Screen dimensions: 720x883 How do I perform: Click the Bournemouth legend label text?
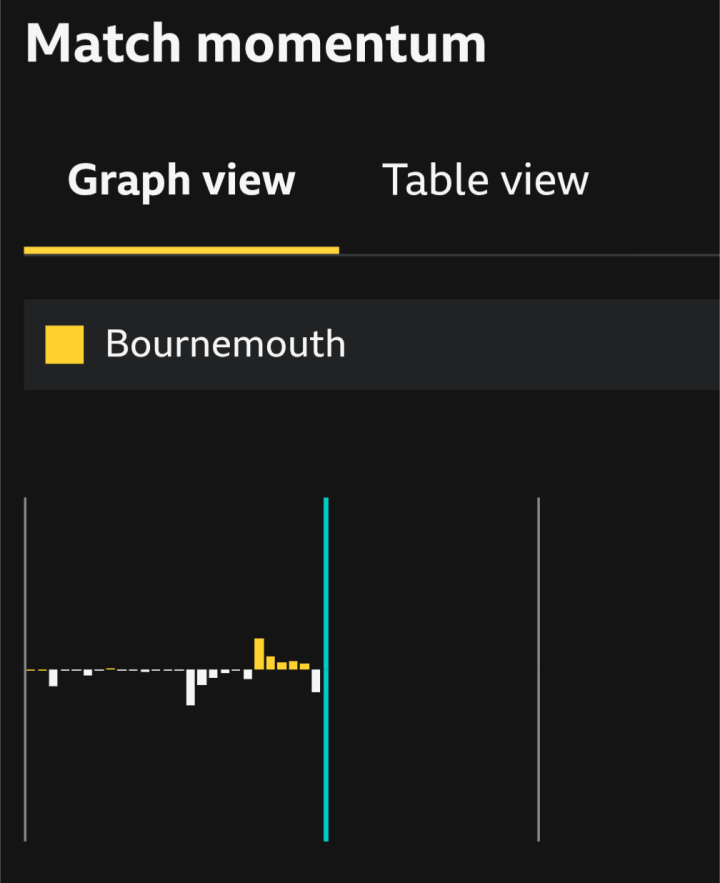[x=225, y=344]
